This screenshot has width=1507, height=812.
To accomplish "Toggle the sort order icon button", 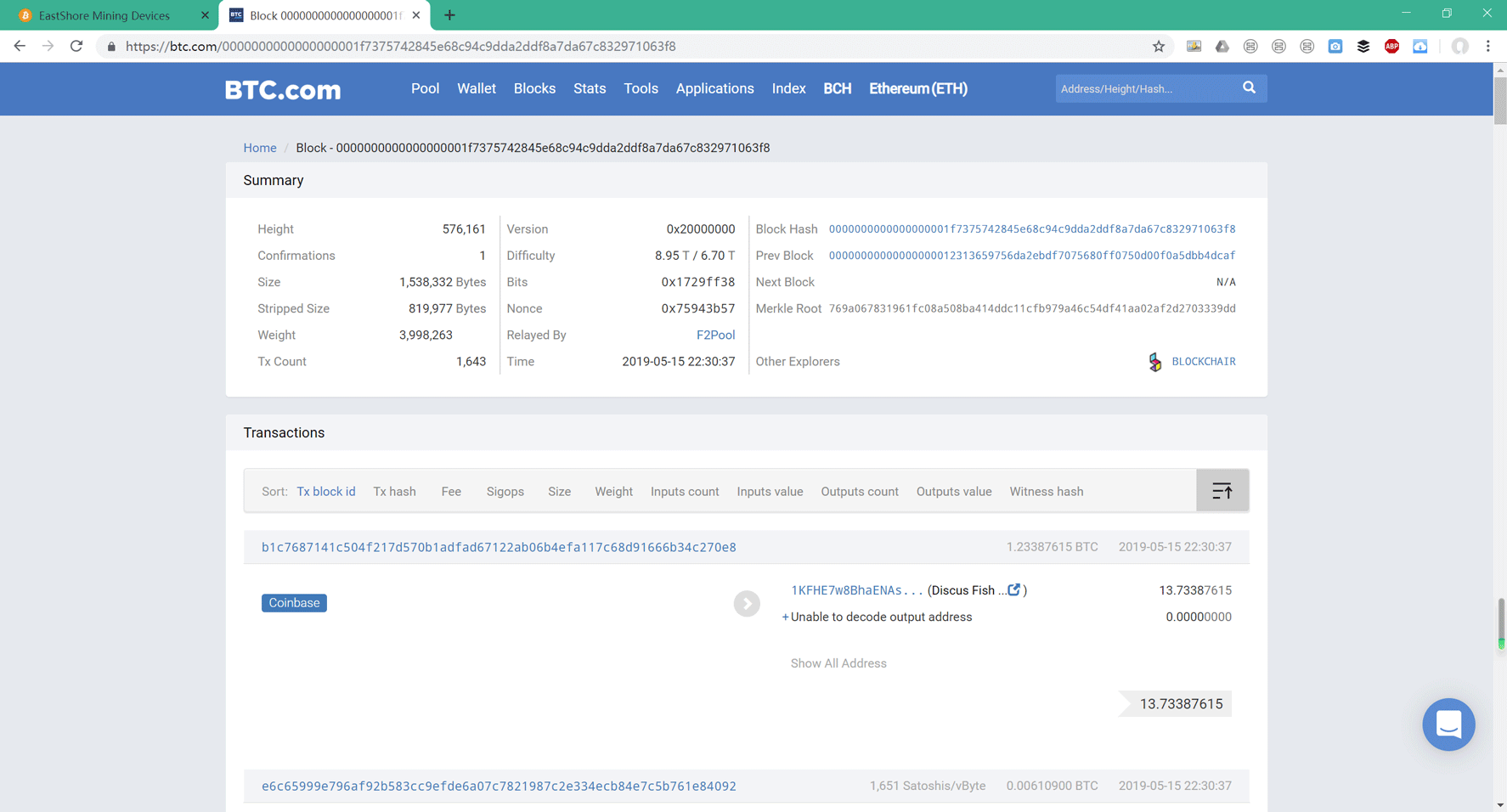I will [x=1222, y=491].
